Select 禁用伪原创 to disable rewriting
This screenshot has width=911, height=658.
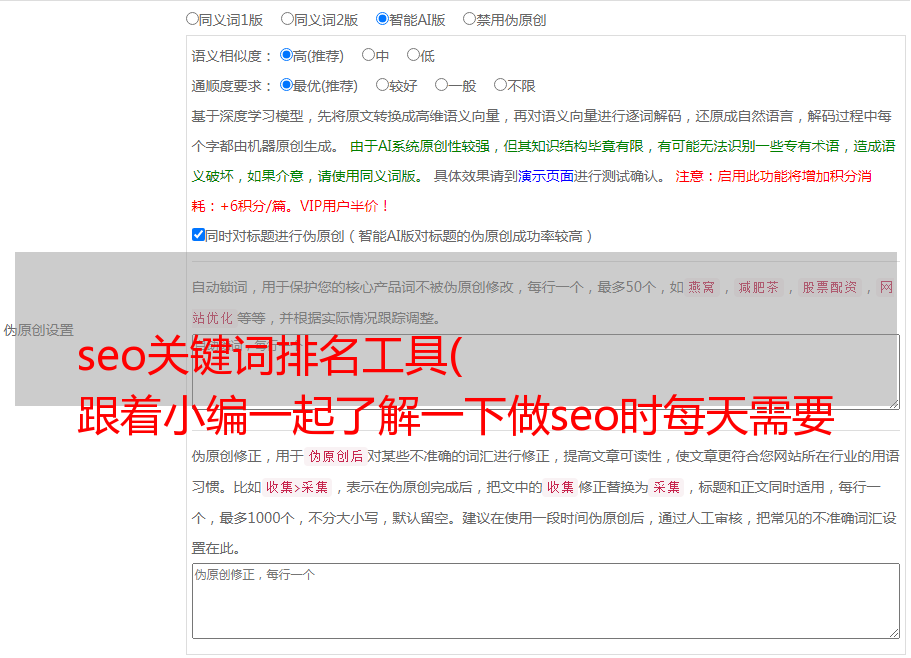(x=469, y=18)
